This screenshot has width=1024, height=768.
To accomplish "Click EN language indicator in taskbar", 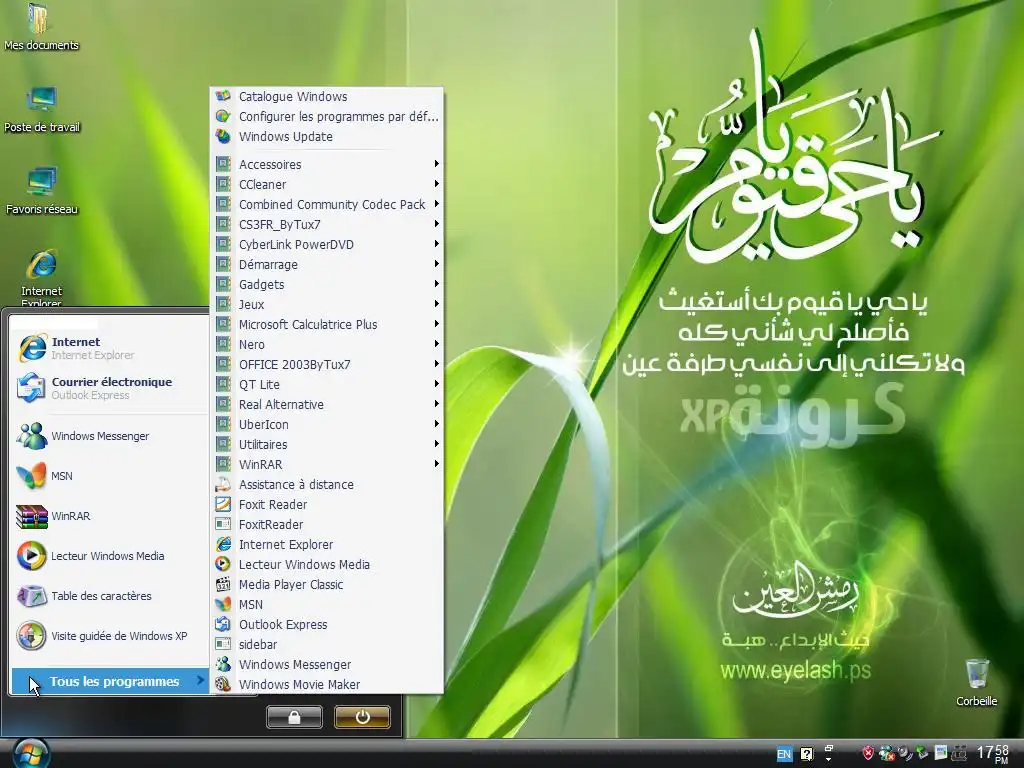I will coord(784,754).
